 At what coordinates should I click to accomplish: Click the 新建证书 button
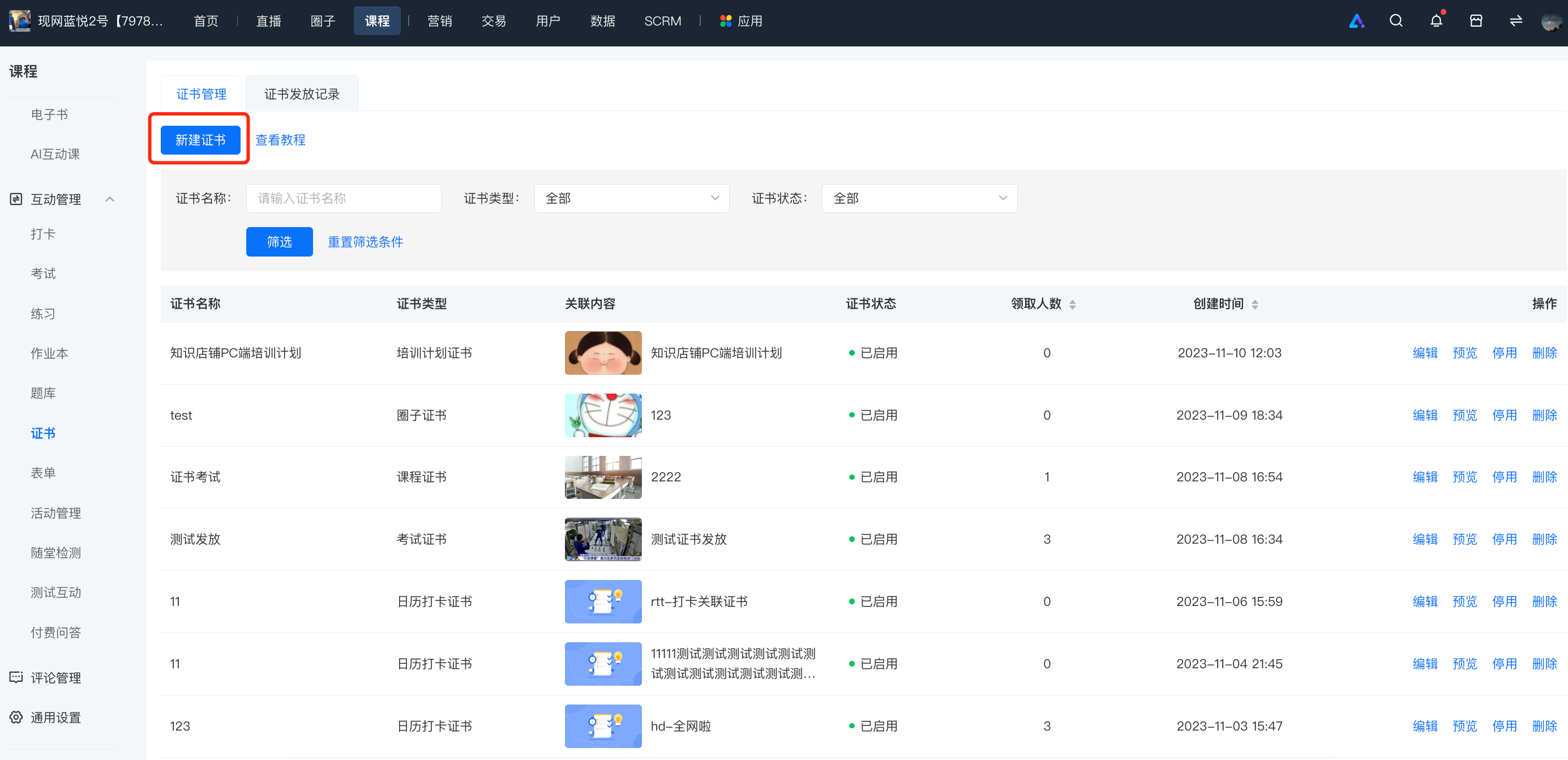[200, 140]
